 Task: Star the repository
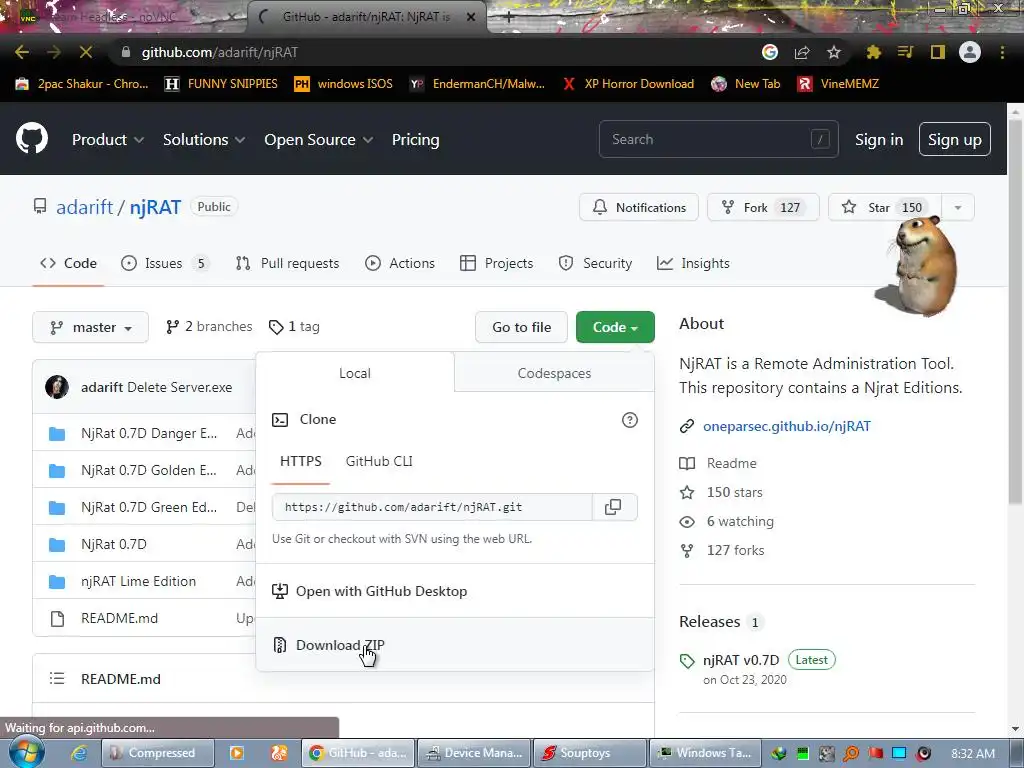click(884, 208)
